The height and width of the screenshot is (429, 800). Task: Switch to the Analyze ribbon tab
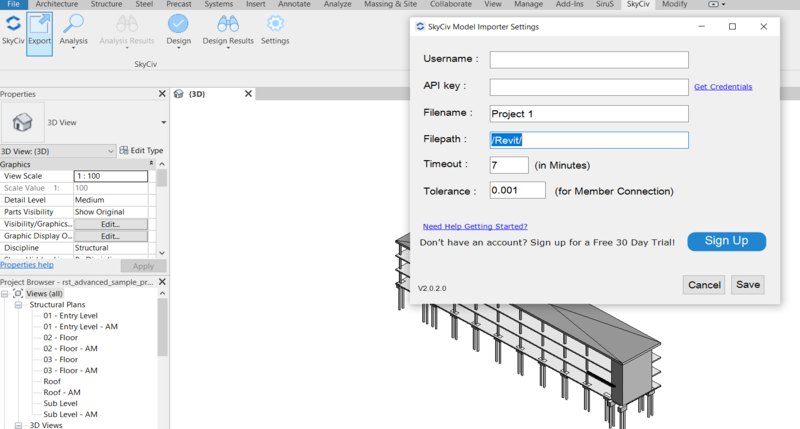tap(337, 4)
